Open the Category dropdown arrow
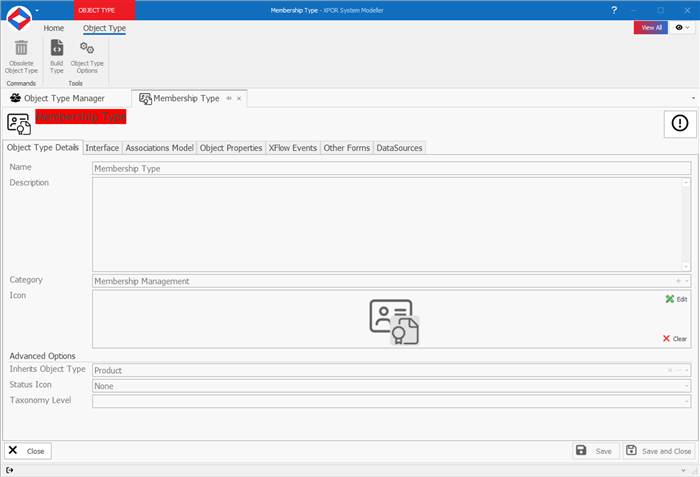 click(x=687, y=281)
